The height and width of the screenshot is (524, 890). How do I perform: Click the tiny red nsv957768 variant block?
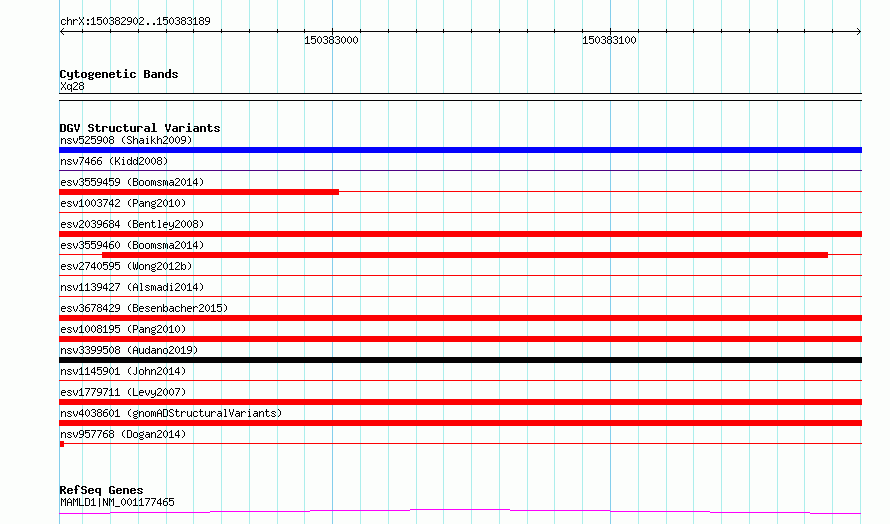click(62, 444)
